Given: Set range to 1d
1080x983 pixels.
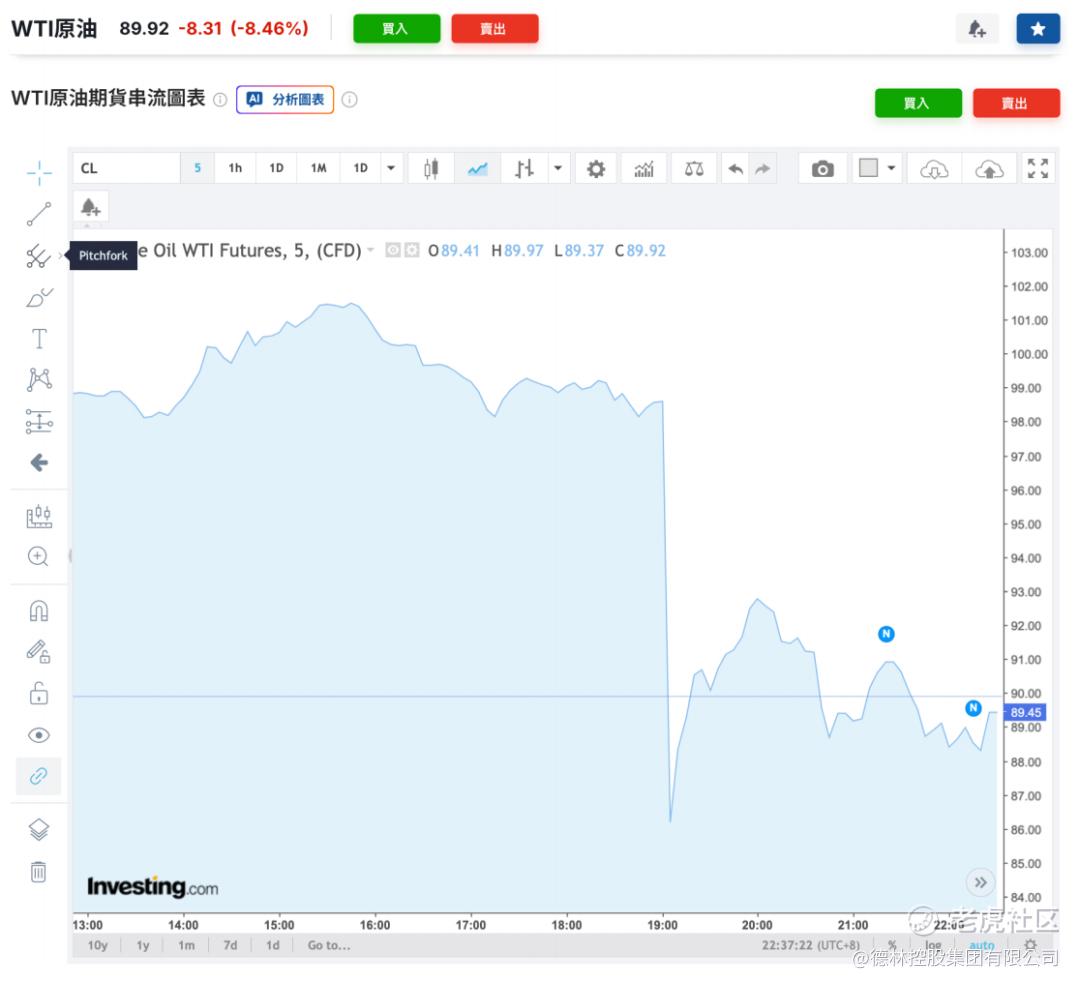Looking at the screenshot, I should click(273, 945).
